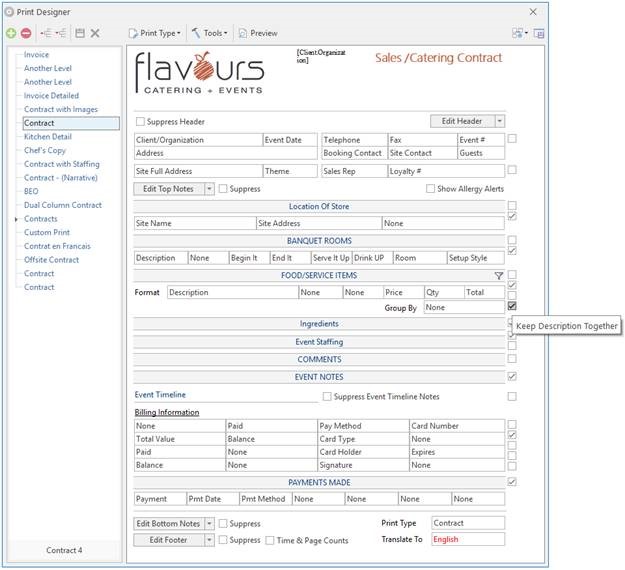
Task: Toggle Suppress Event Timeline Notes checkbox
Action: 327,397
